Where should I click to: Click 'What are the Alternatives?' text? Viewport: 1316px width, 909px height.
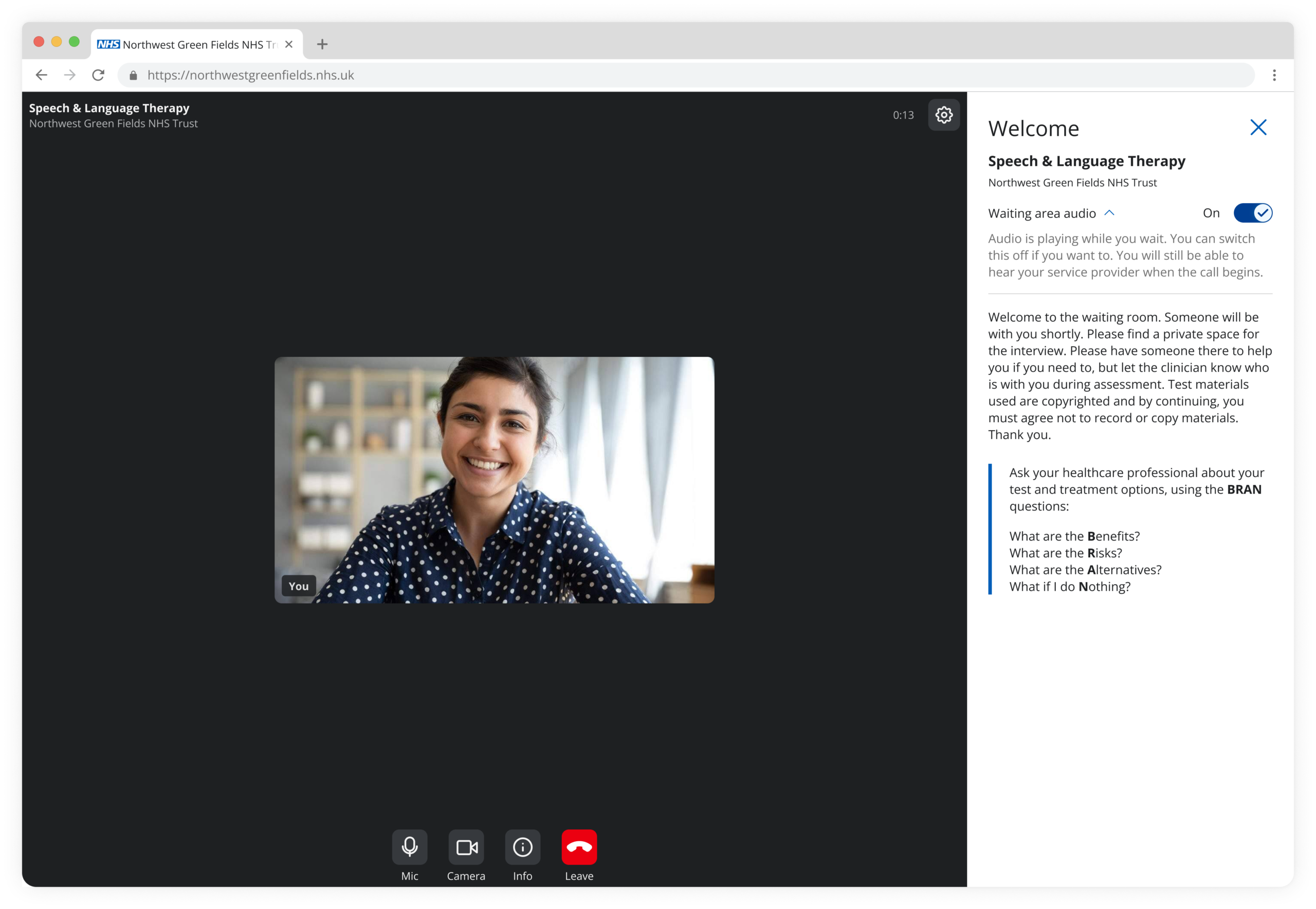click(1085, 570)
